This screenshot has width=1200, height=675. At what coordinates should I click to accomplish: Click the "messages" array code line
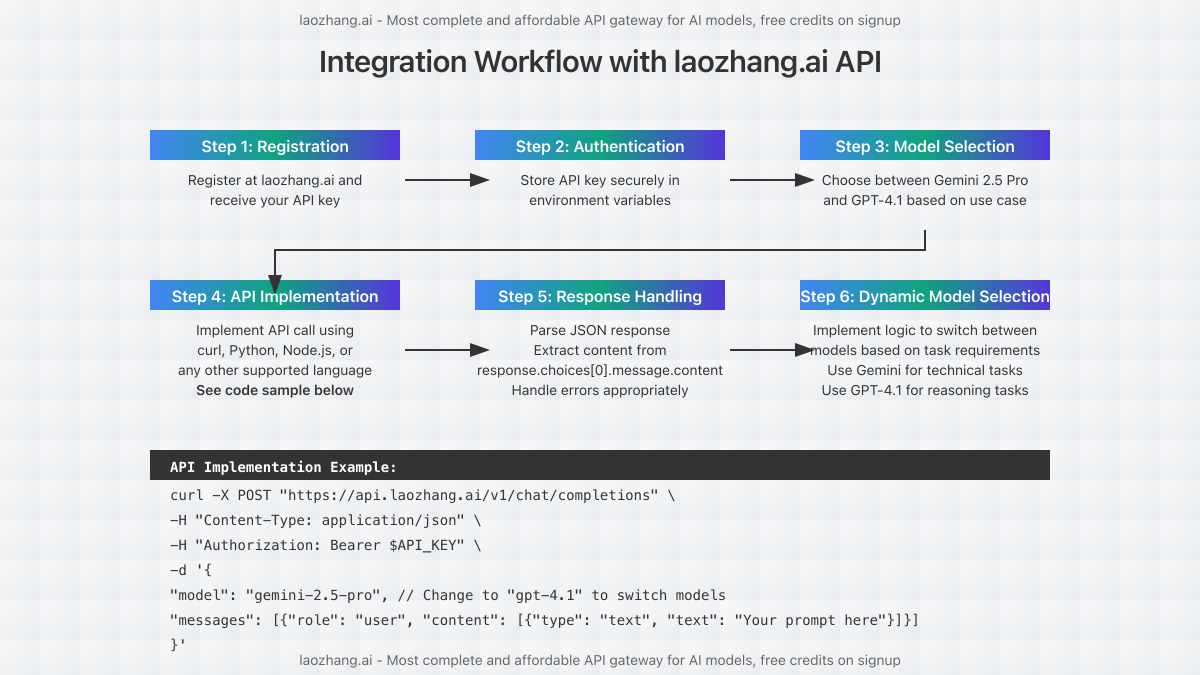544,620
